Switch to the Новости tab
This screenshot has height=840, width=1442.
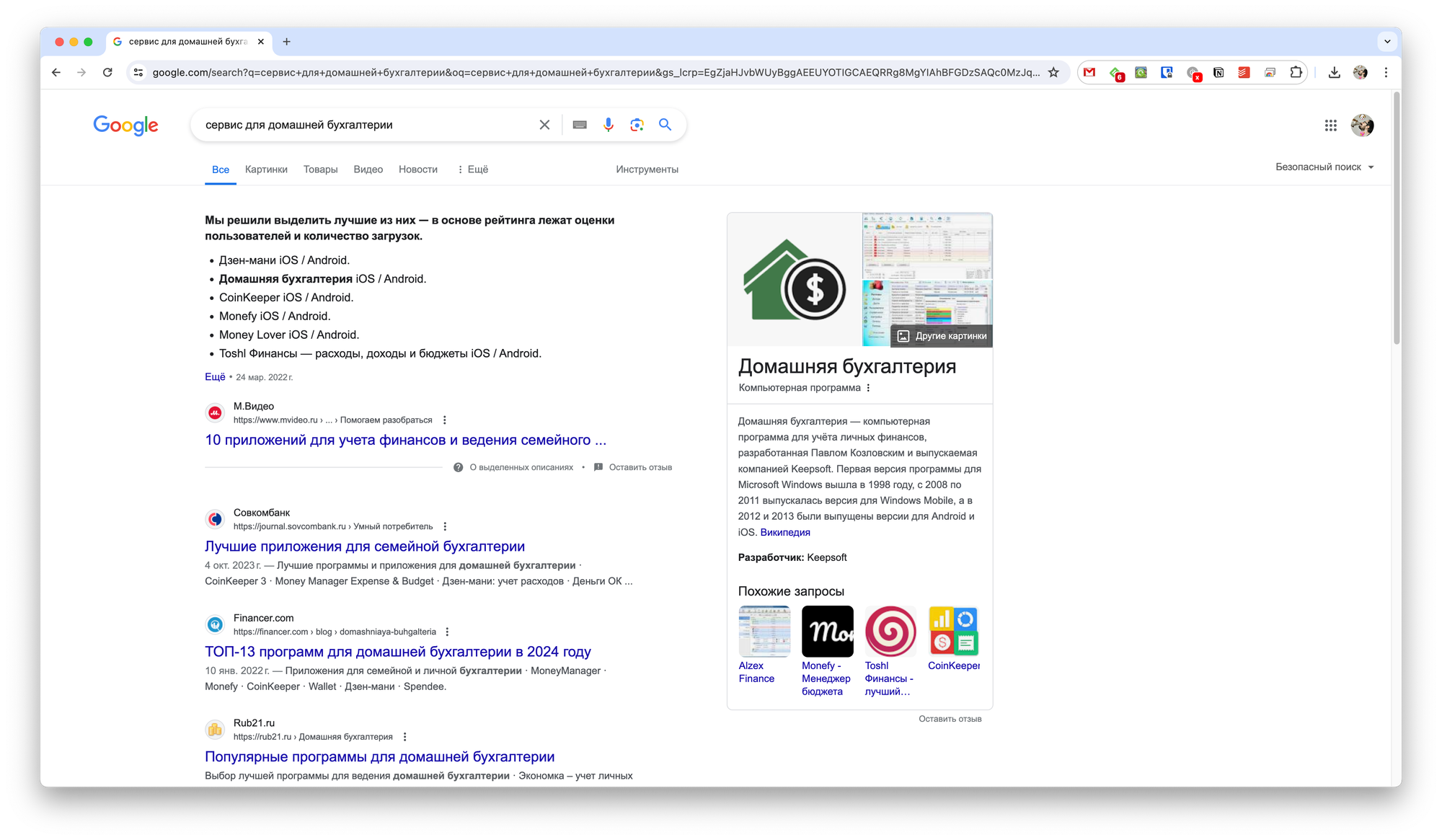418,169
